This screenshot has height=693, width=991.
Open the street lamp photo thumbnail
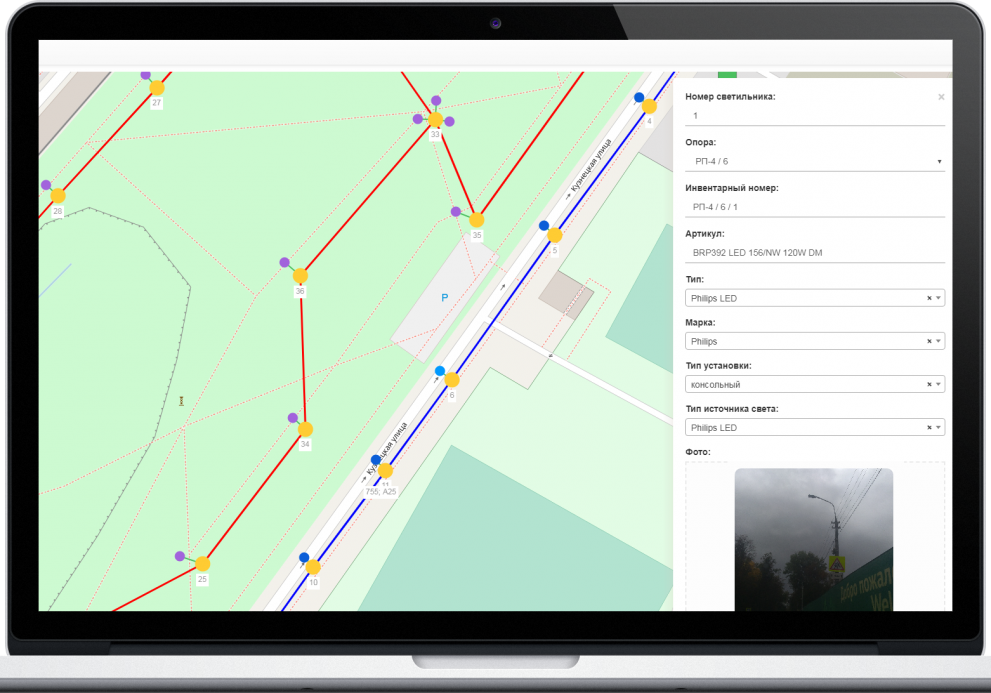pos(813,539)
